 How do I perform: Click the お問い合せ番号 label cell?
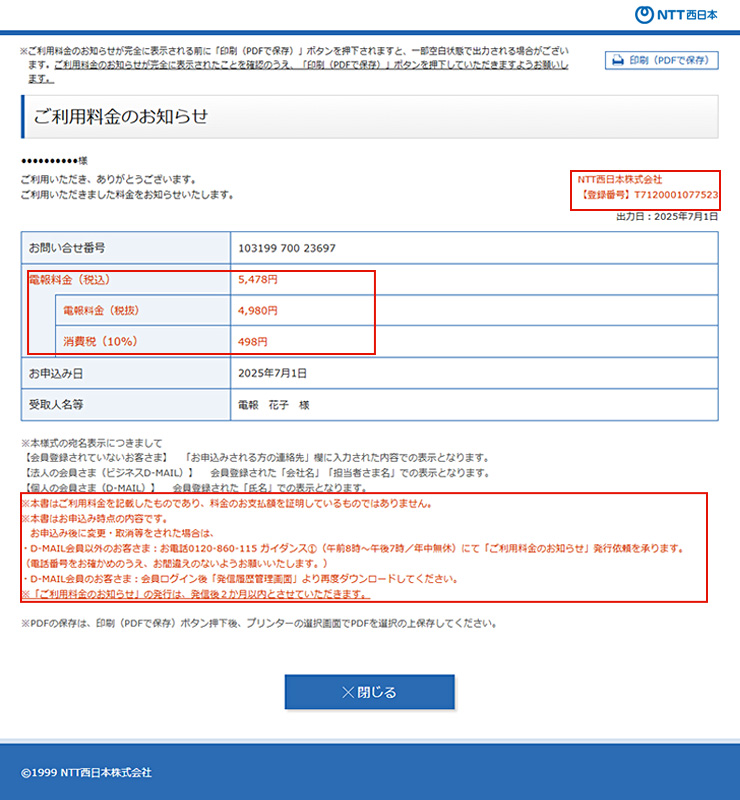(67, 248)
